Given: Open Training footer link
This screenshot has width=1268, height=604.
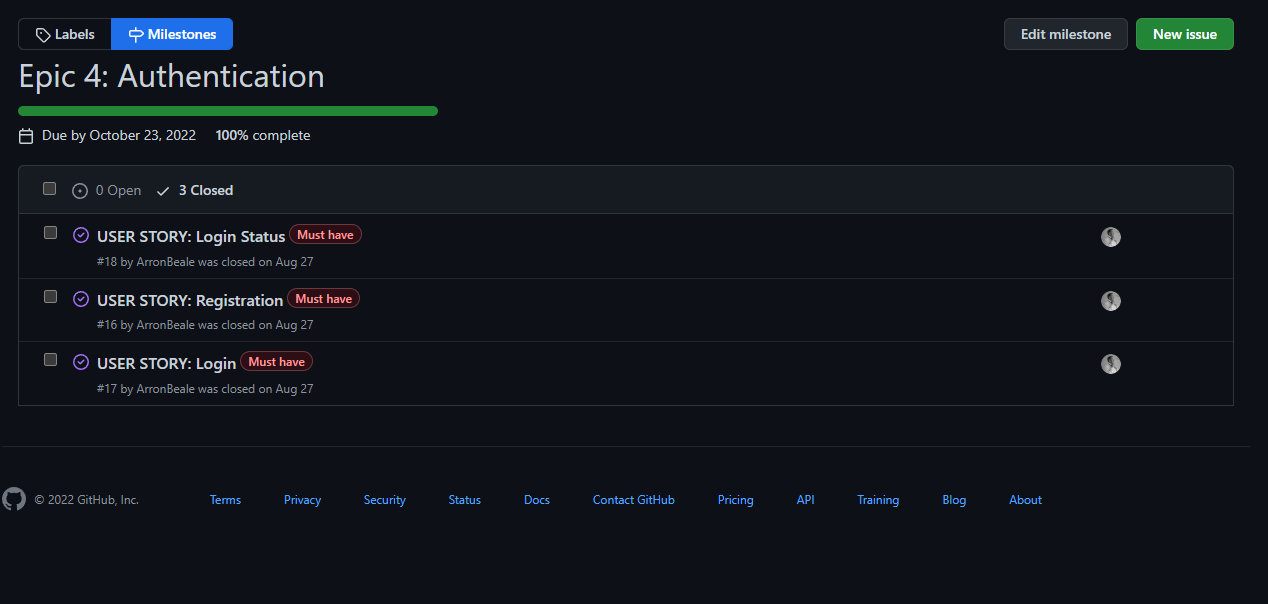Looking at the screenshot, I should pos(878,500).
